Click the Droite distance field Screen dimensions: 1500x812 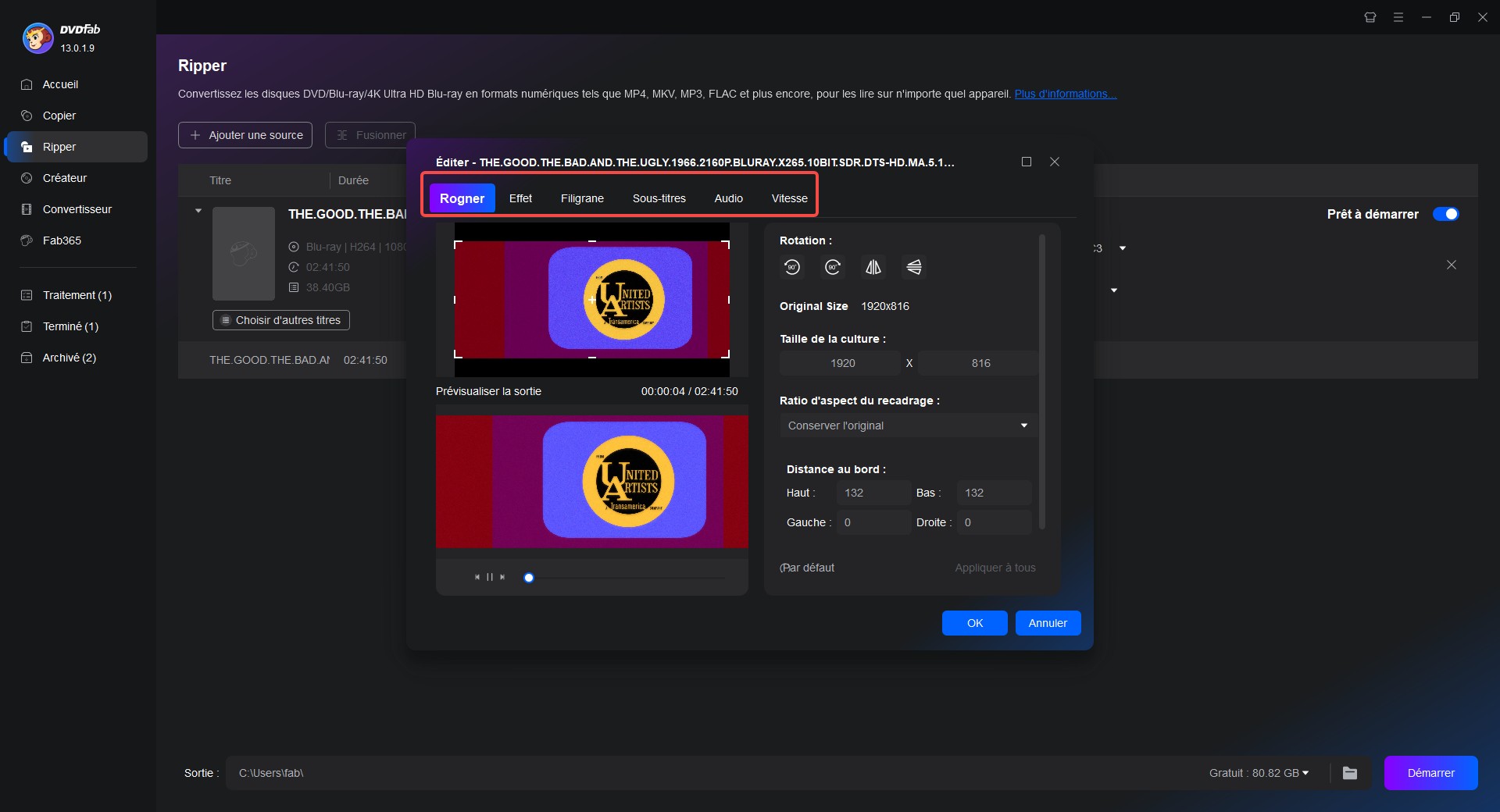(994, 522)
